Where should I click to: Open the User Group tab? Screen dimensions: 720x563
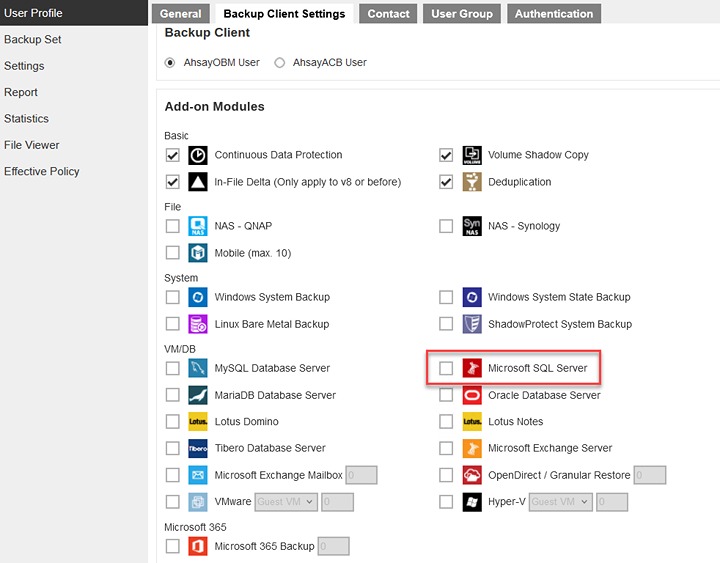click(462, 14)
